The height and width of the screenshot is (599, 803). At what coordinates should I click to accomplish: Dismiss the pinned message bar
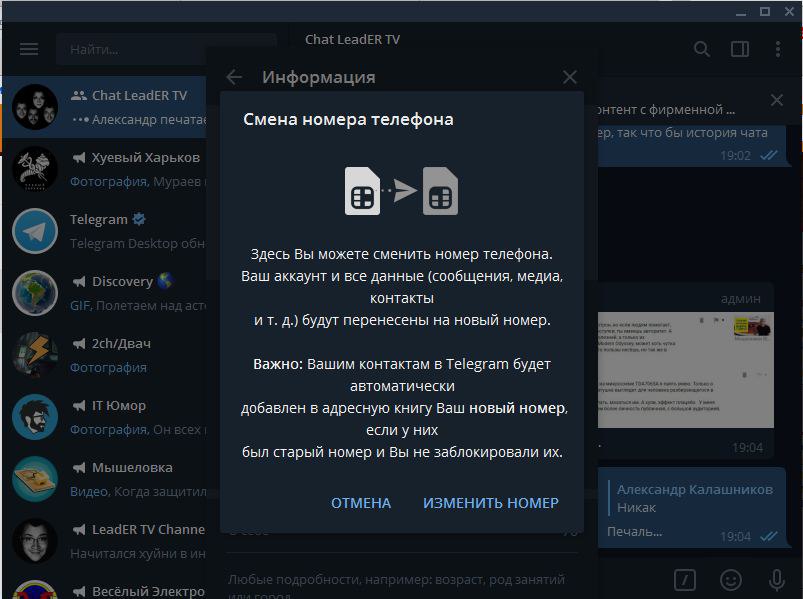tap(776, 100)
